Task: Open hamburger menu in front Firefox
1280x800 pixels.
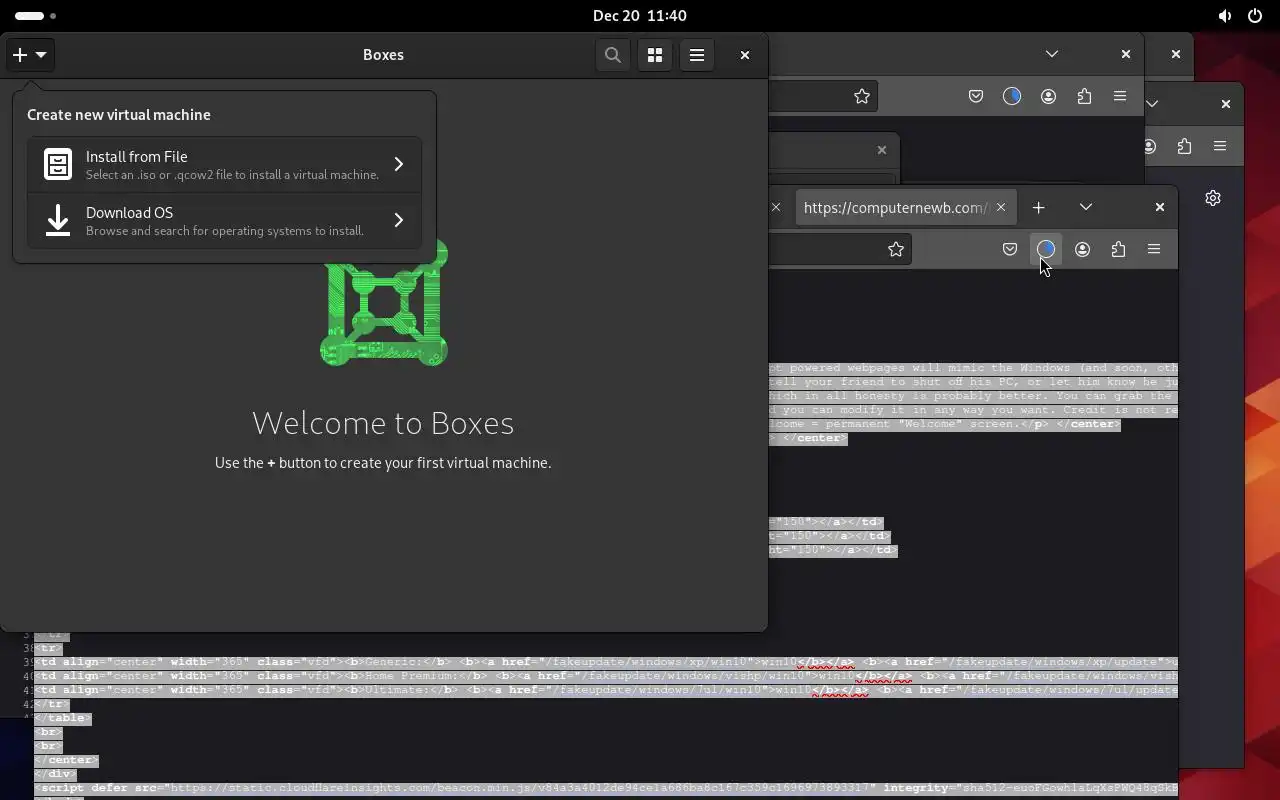Action: point(1154,249)
